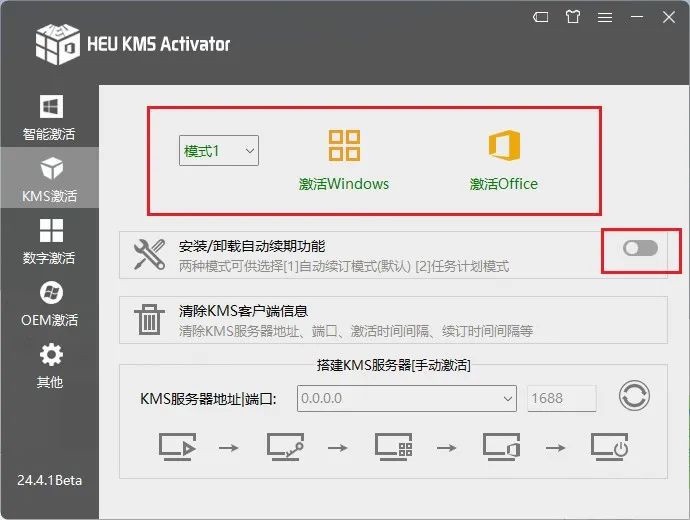Click the HEU cube logo icon

tap(58, 44)
